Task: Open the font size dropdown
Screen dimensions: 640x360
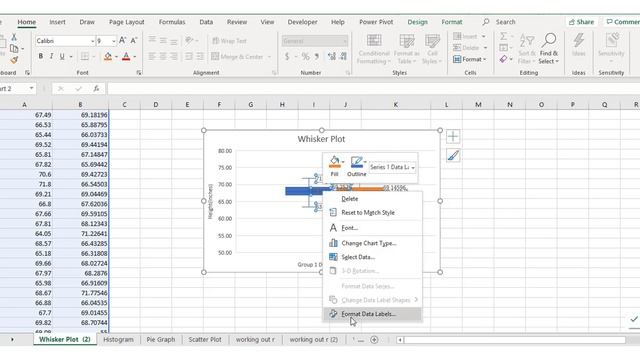Action: click(x=113, y=41)
